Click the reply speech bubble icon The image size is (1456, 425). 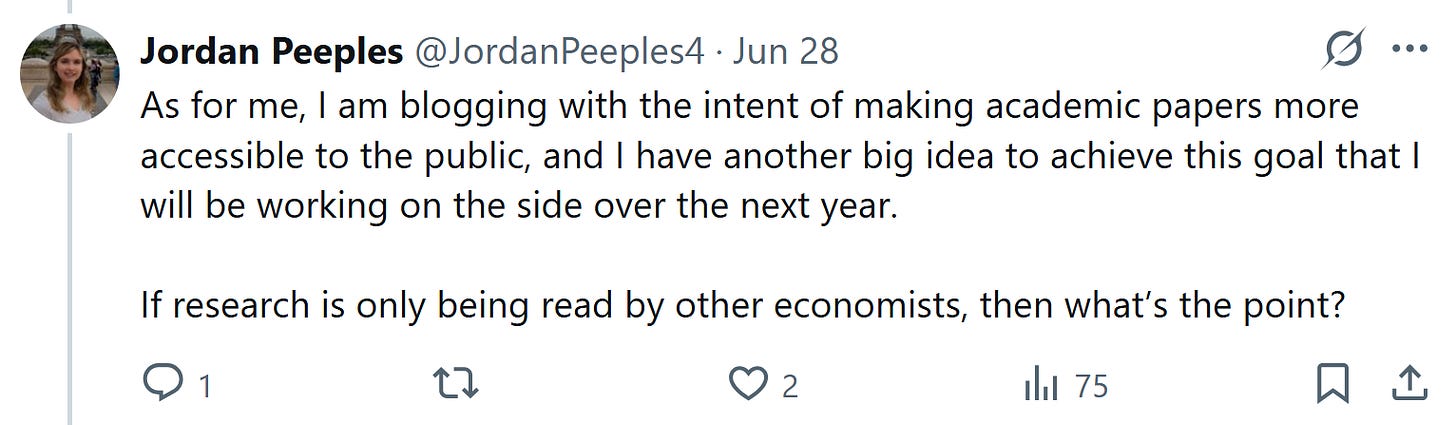pyautogui.click(x=161, y=384)
